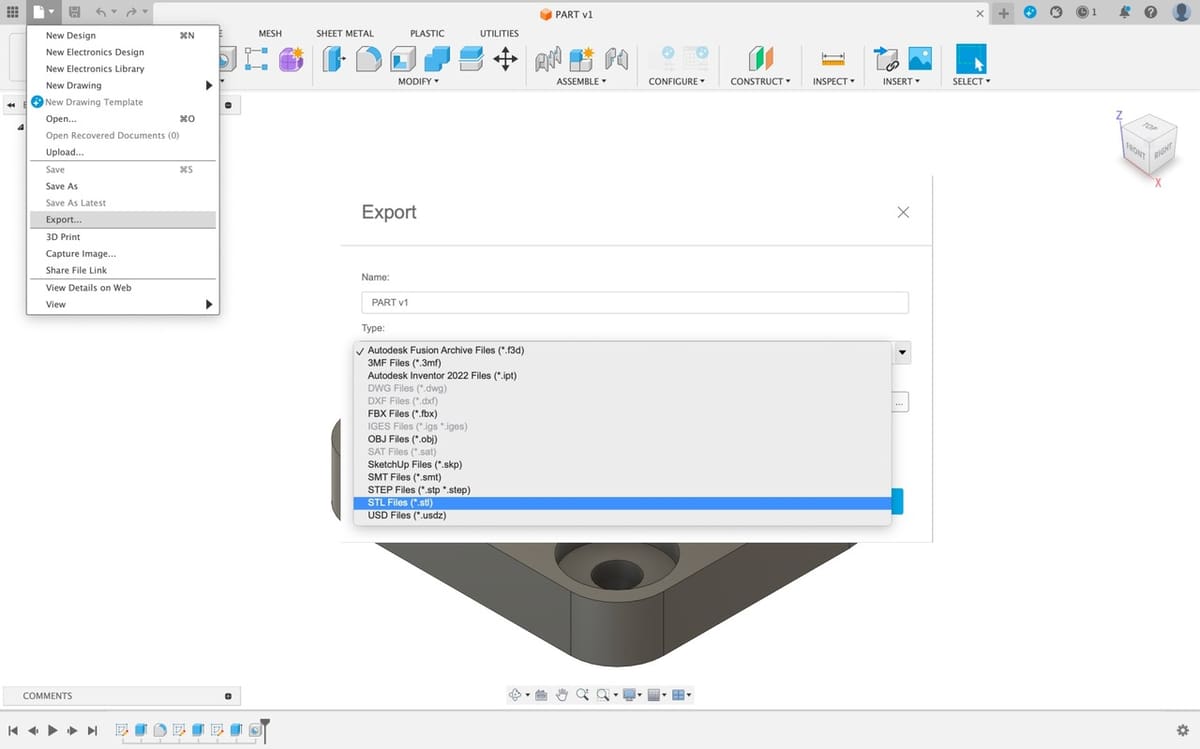
Task: Select 3D Print from File menu
Action: pos(63,237)
